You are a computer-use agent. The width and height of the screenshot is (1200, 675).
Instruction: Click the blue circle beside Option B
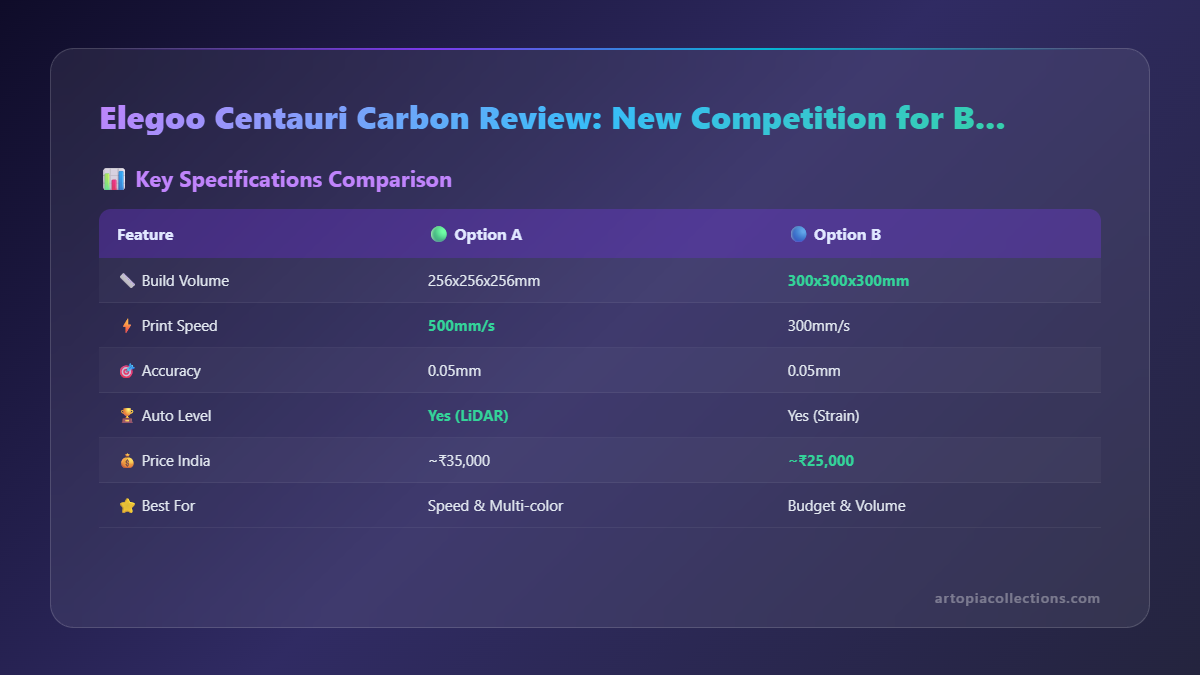click(798, 234)
